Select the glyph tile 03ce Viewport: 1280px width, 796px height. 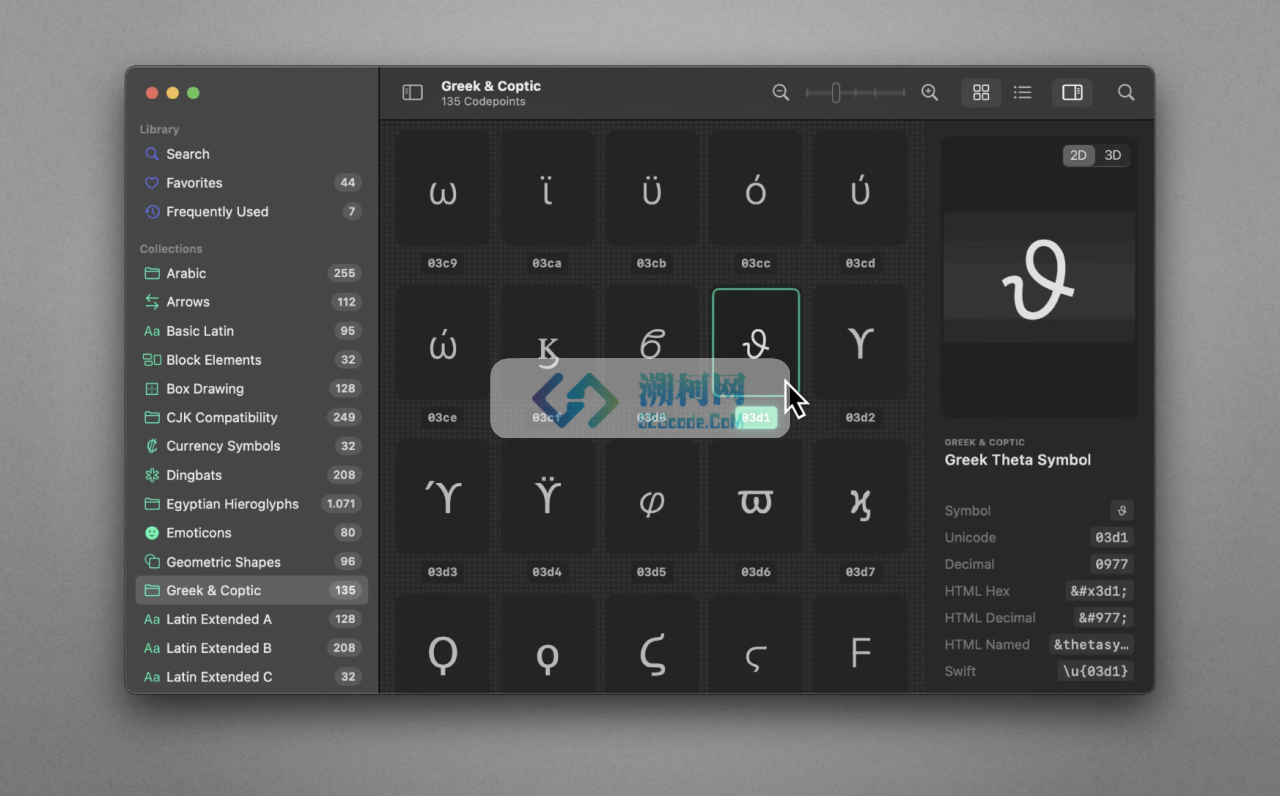(x=442, y=344)
